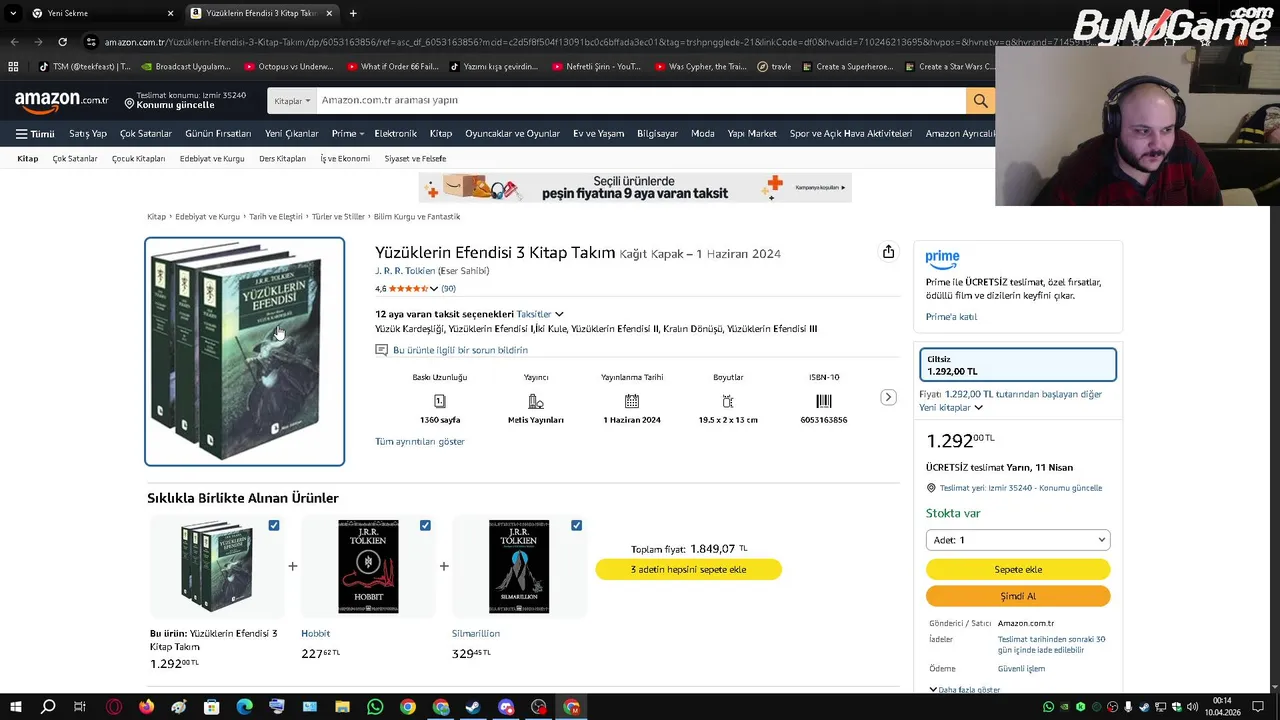This screenshot has height=720, width=1280.
Task: Click the Yayıncı publisher building icon
Action: tap(536, 401)
